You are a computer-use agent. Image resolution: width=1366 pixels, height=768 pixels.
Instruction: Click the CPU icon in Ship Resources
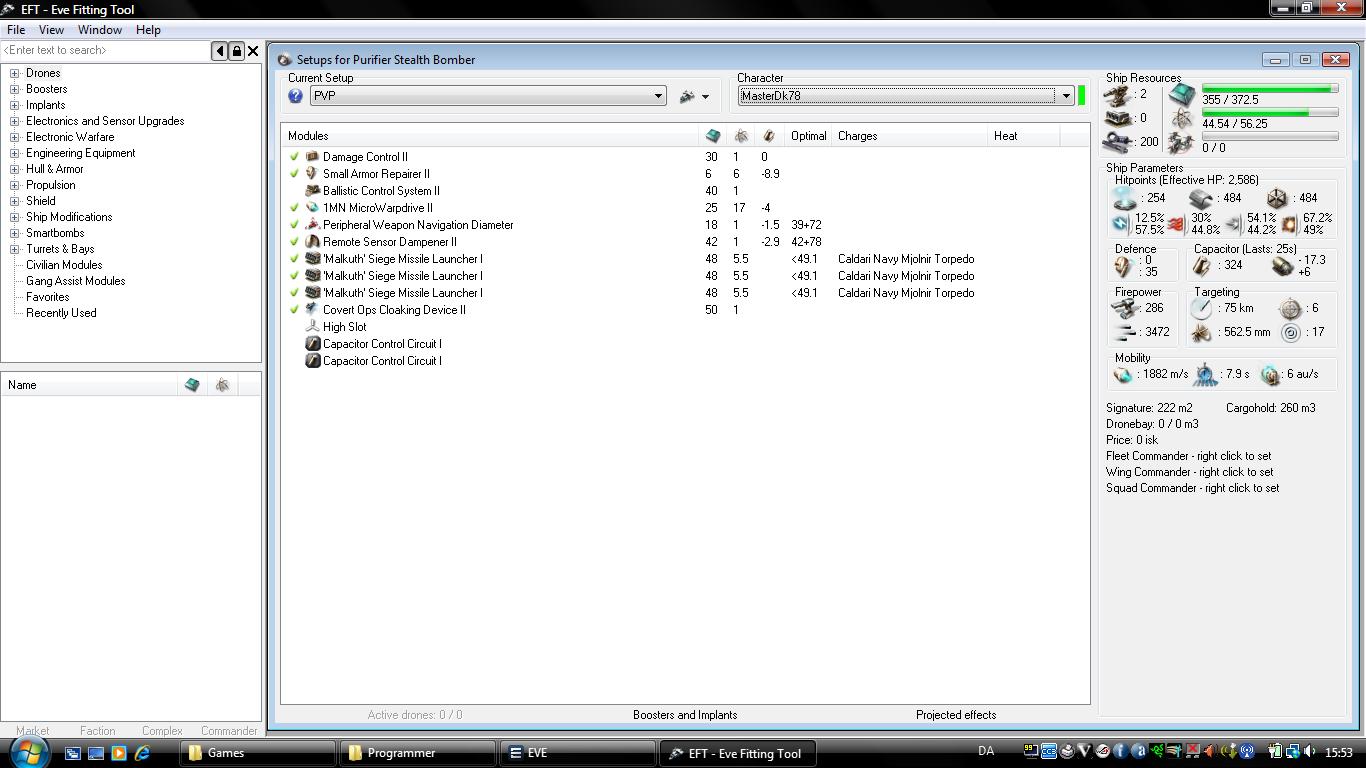tap(1182, 95)
